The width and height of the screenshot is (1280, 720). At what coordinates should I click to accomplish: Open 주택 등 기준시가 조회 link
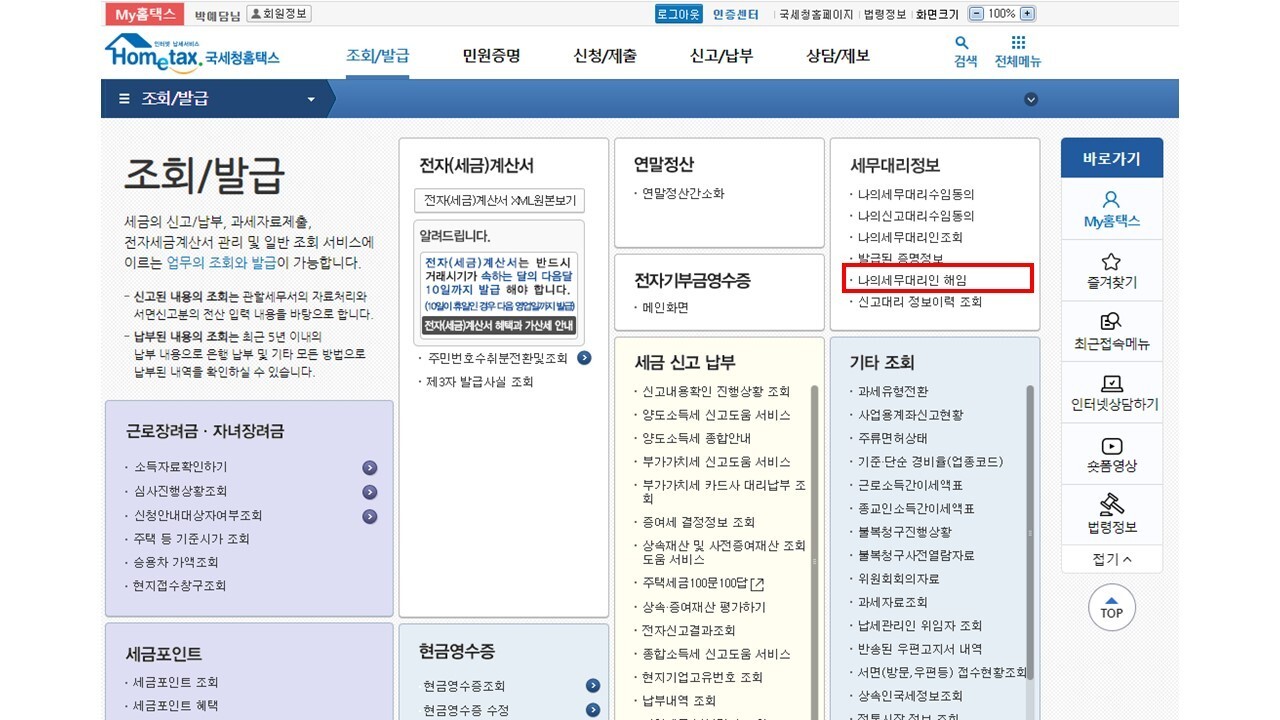191,538
